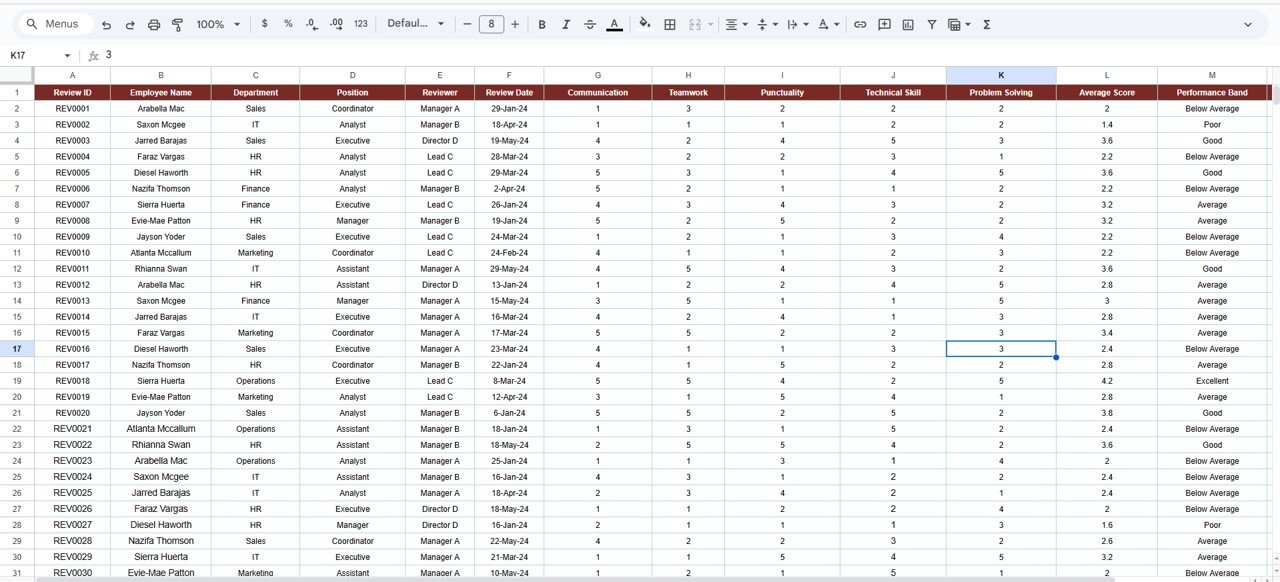This screenshot has width=1280, height=582.
Task: Increase font size with the plus button
Action: point(515,24)
